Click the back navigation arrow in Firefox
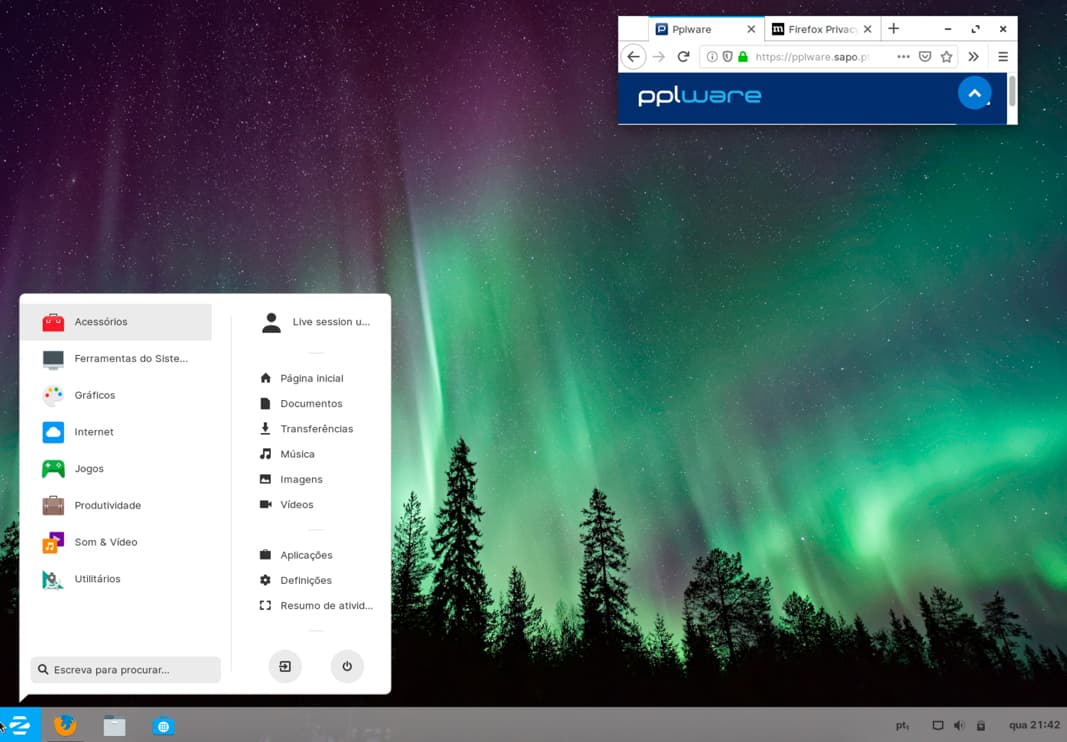The width and height of the screenshot is (1067, 742). coord(634,56)
